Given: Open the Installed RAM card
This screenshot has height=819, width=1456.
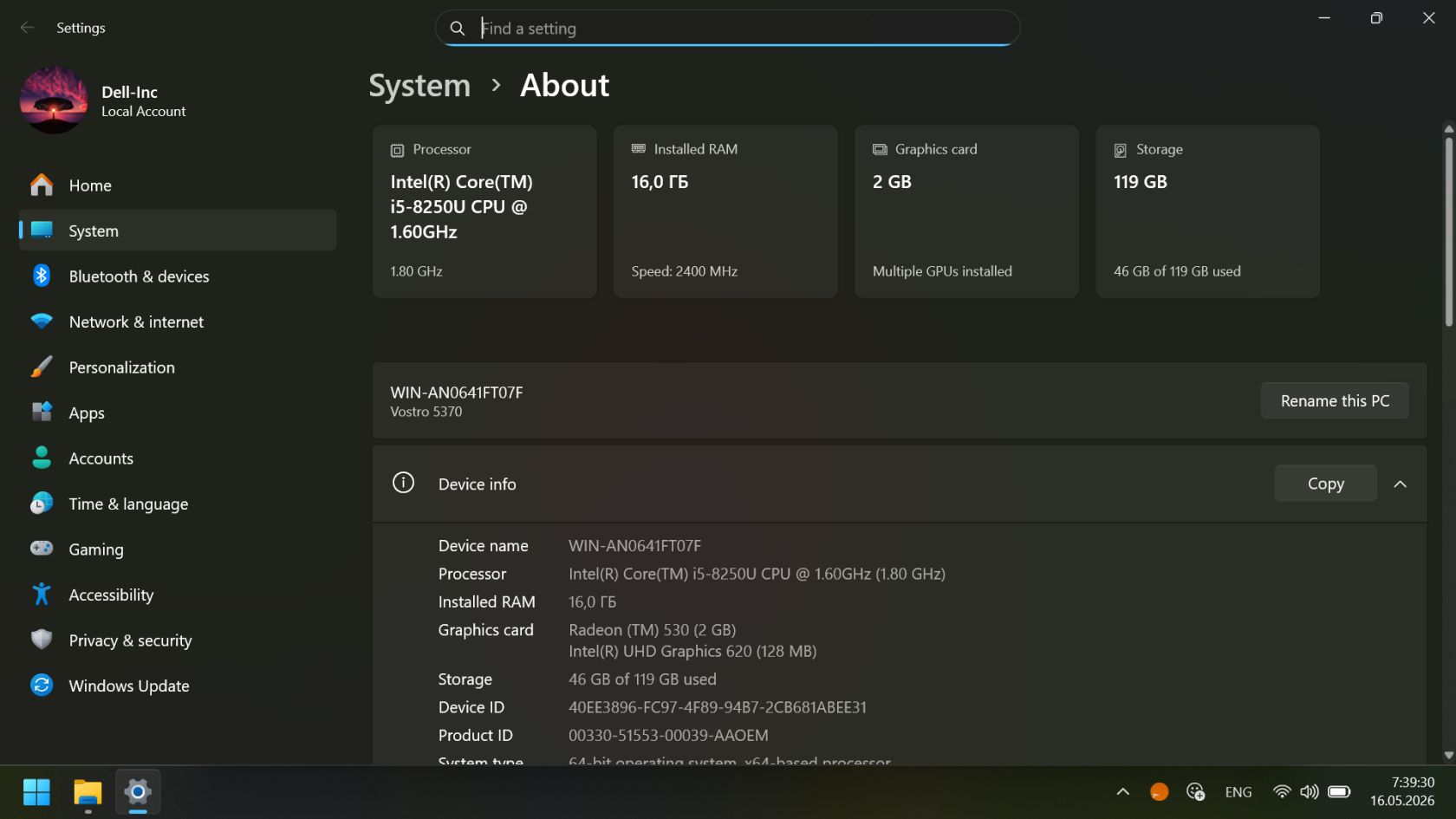Looking at the screenshot, I should coord(725,211).
